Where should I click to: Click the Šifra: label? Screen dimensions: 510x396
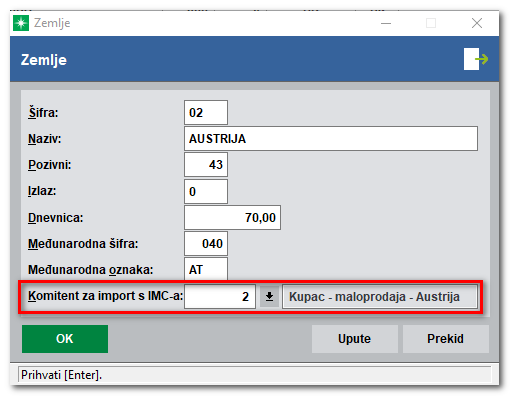[43, 112]
